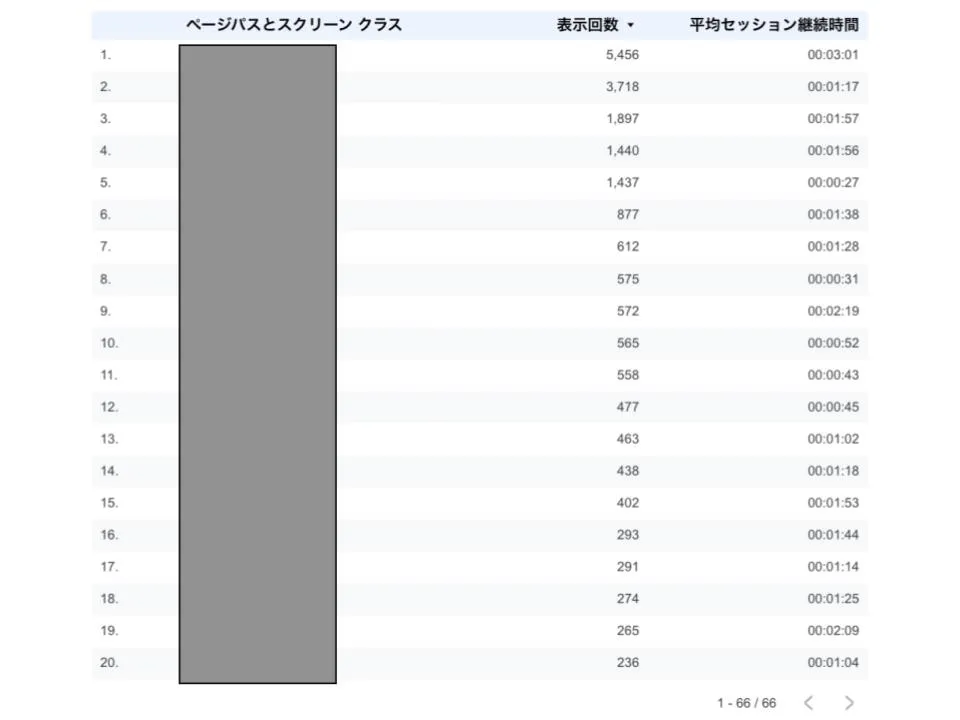Click session duration 00:01:53
The width and height of the screenshot is (960, 720).
pyautogui.click(x=833, y=503)
